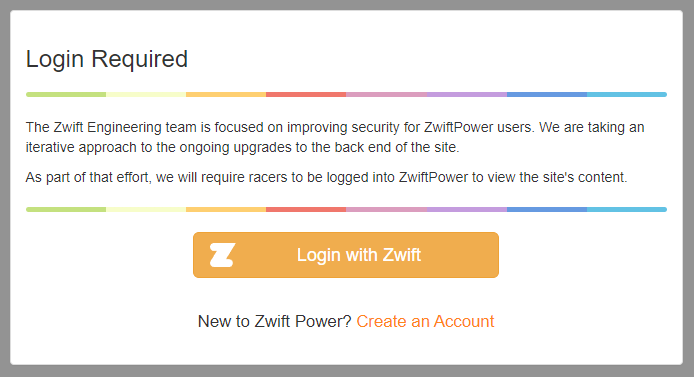This screenshot has width=694, height=377.
Task: Click green segment of the top color bar
Action: (66, 94)
